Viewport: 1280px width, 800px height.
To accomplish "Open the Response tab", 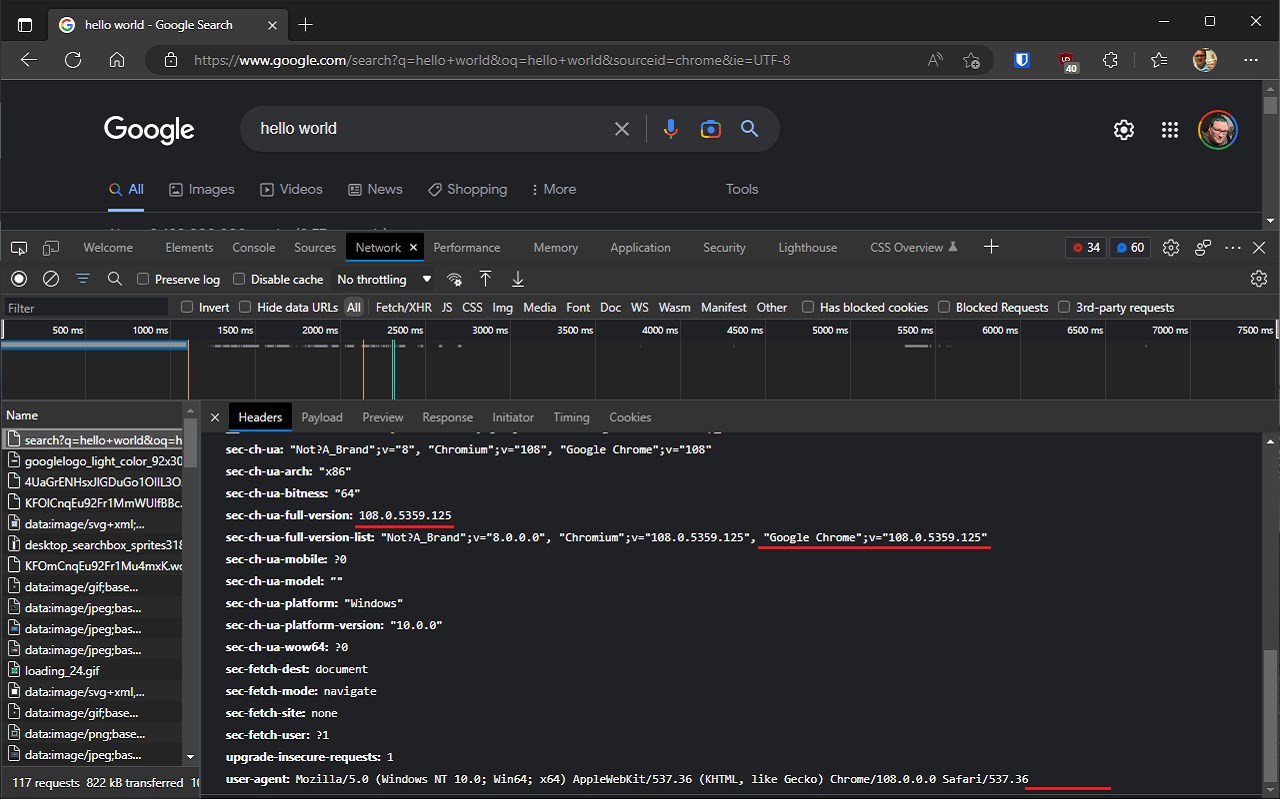I will 447,417.
